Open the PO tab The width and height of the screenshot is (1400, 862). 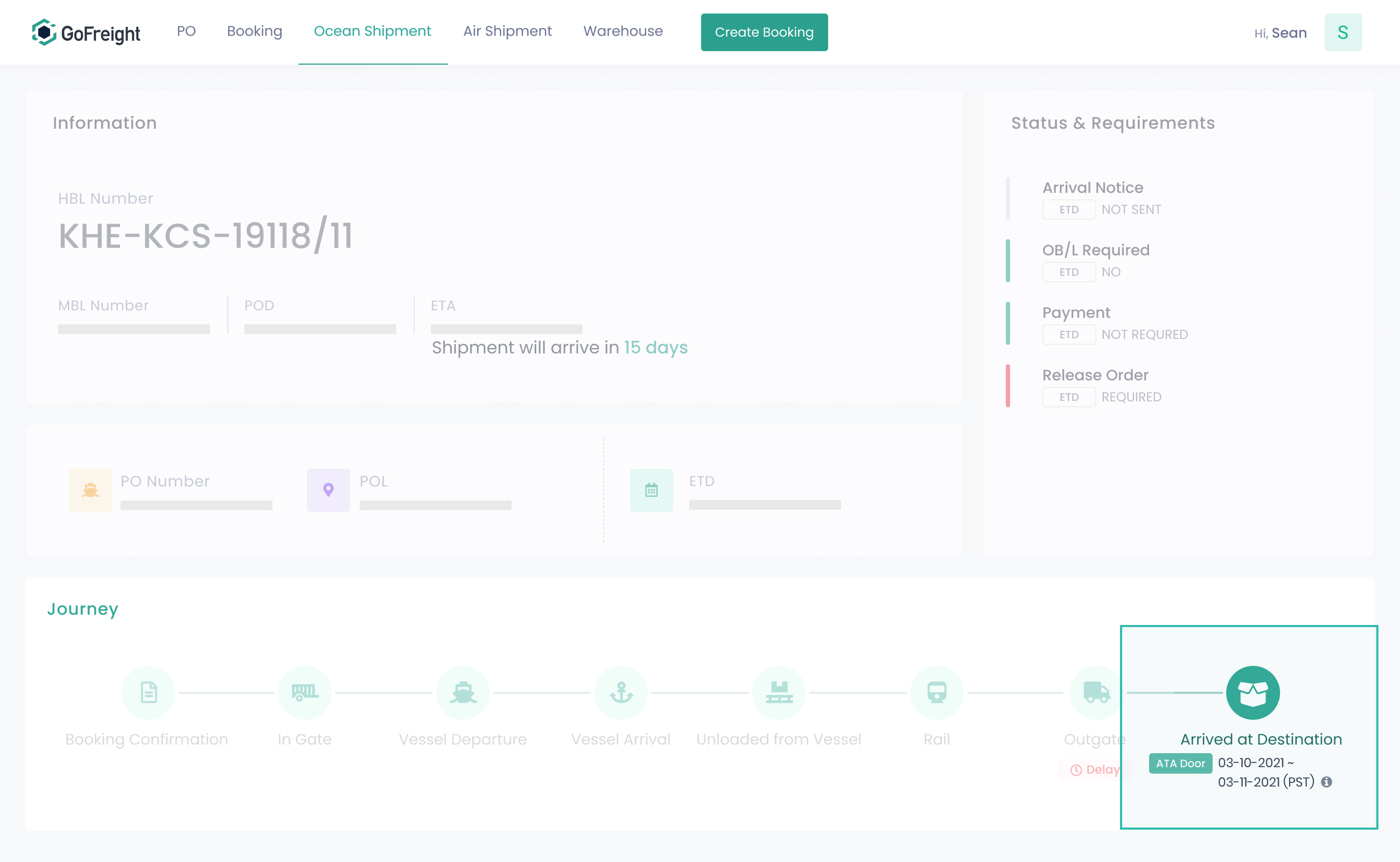coord(186,31)
